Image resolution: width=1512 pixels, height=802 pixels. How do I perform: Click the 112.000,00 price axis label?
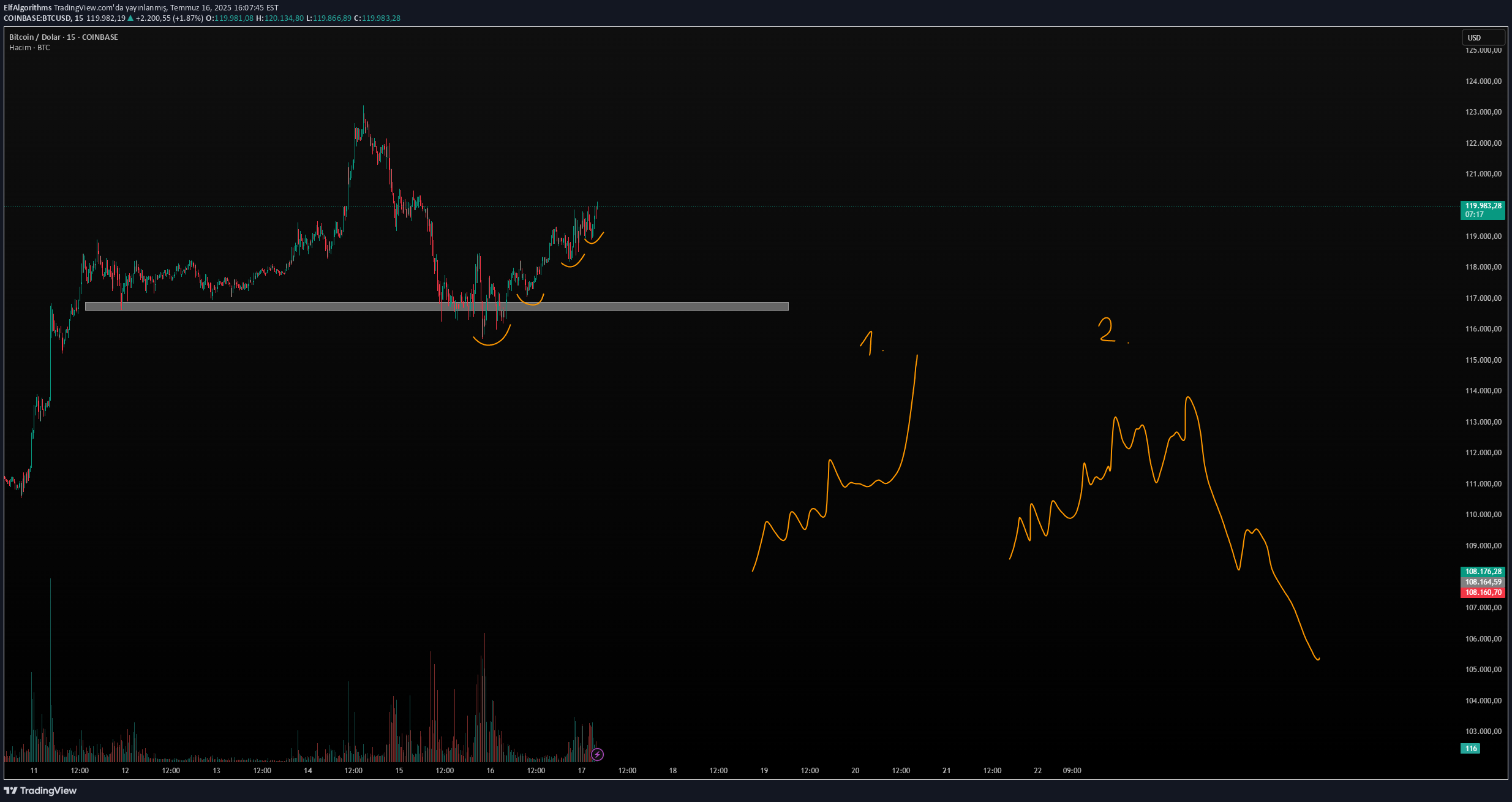(1483, 453)
